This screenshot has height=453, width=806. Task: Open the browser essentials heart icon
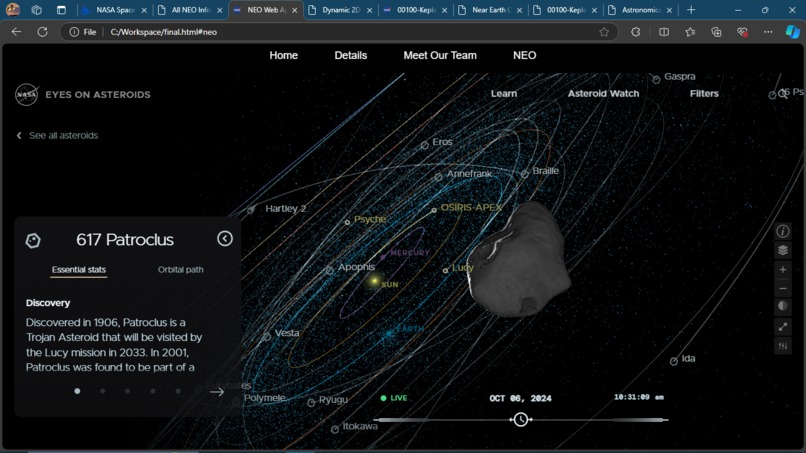click(x=742, y=32)
